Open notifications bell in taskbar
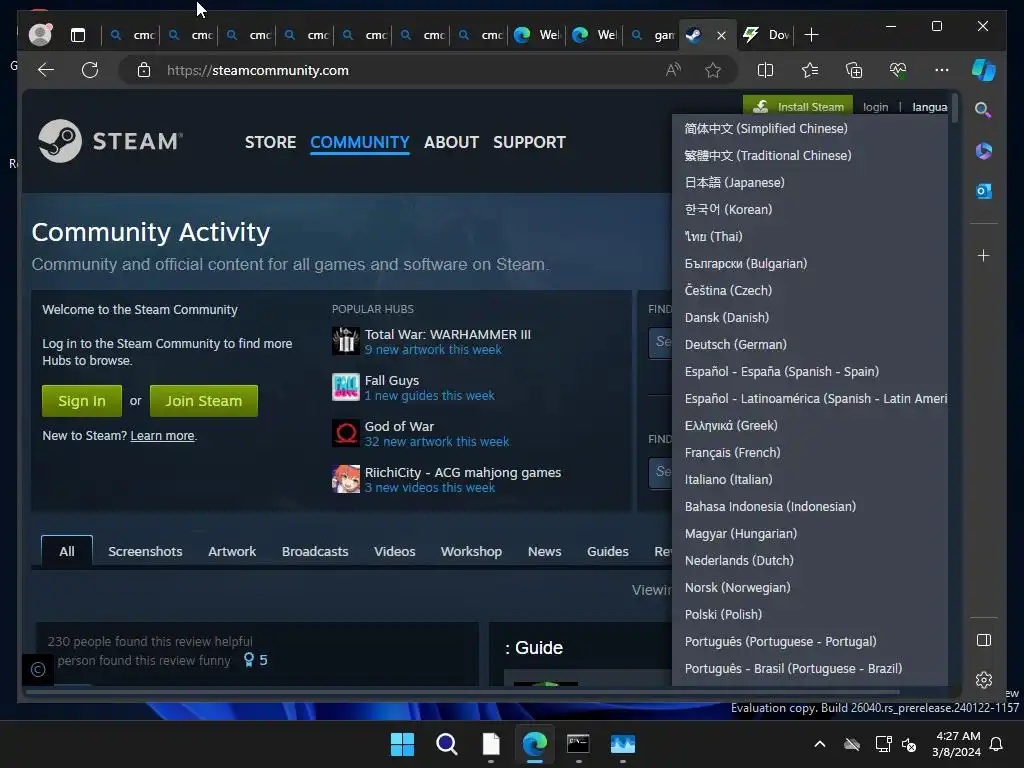The image size is (1024, 768). [997, 744]
